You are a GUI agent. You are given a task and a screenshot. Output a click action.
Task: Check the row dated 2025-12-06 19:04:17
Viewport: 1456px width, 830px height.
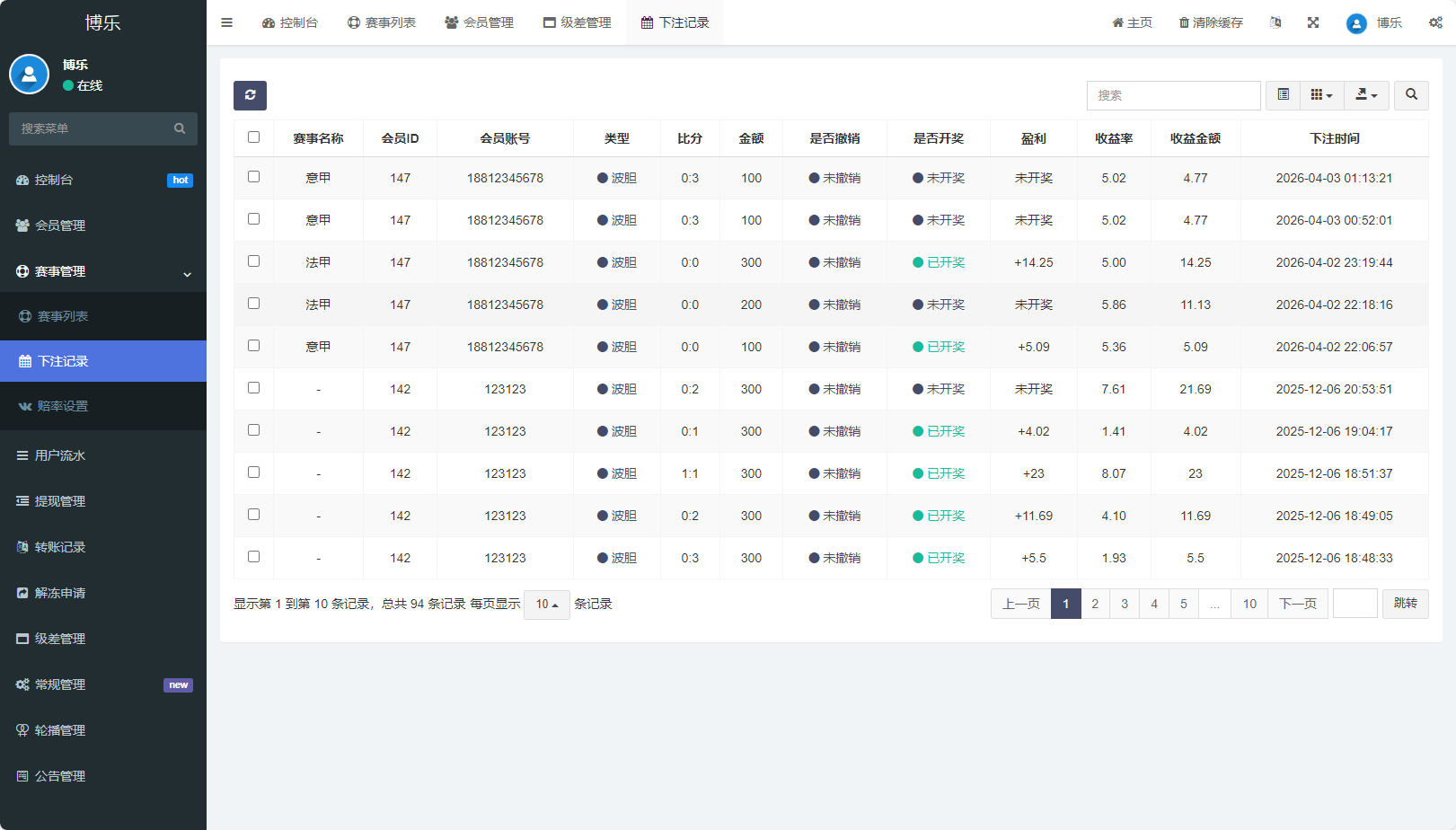[x=253, y=430]
